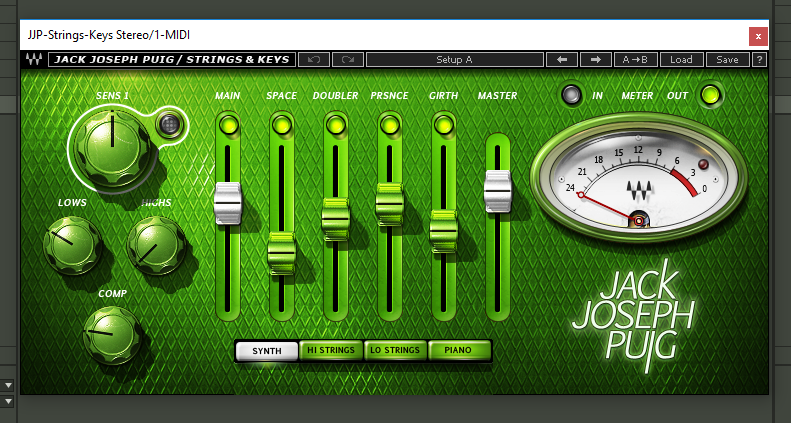Close the JJP-Strings-Keys plugin window
The height and width of the screenshot is (423, 791).
[758, 36]
